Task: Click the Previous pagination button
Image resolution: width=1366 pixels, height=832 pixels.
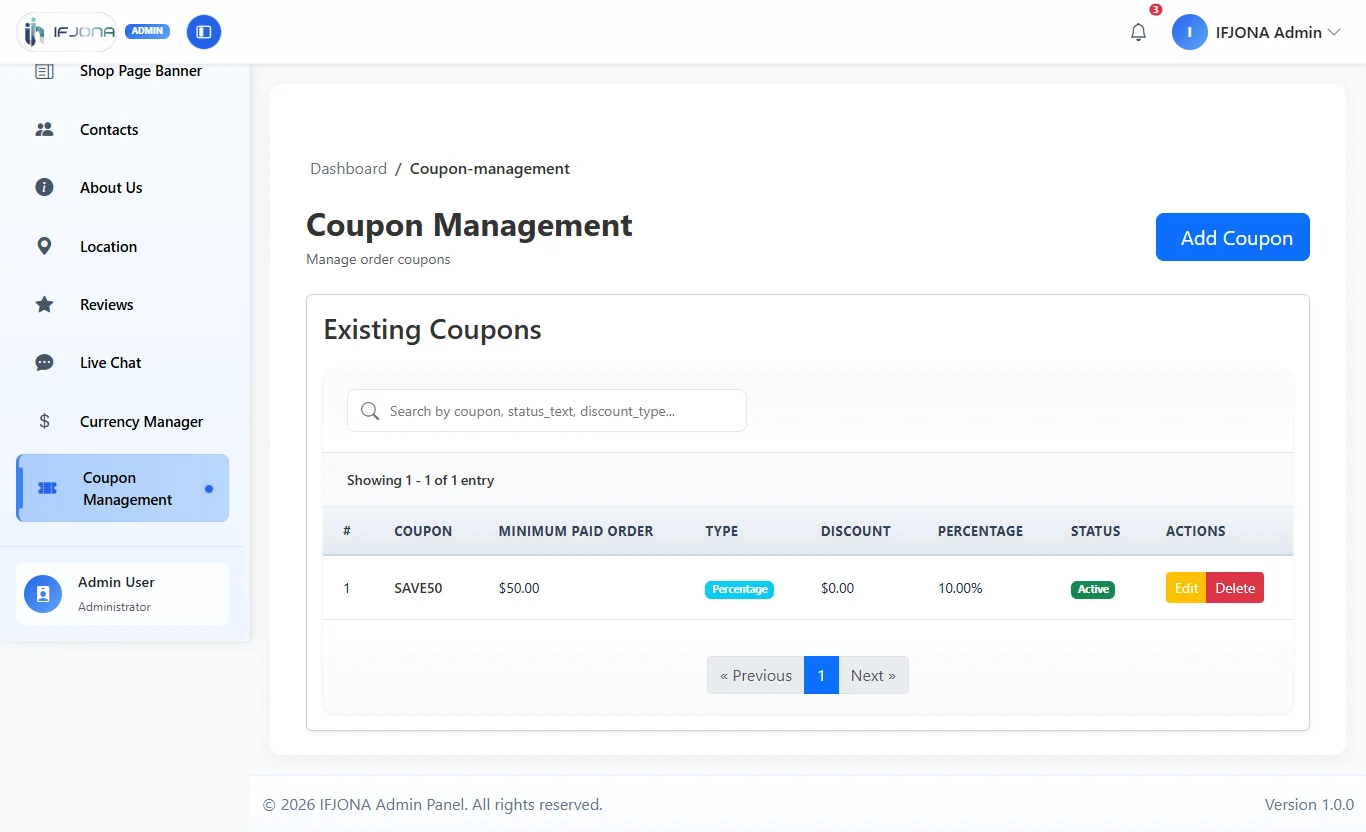Action: click(x=755, y=675)
